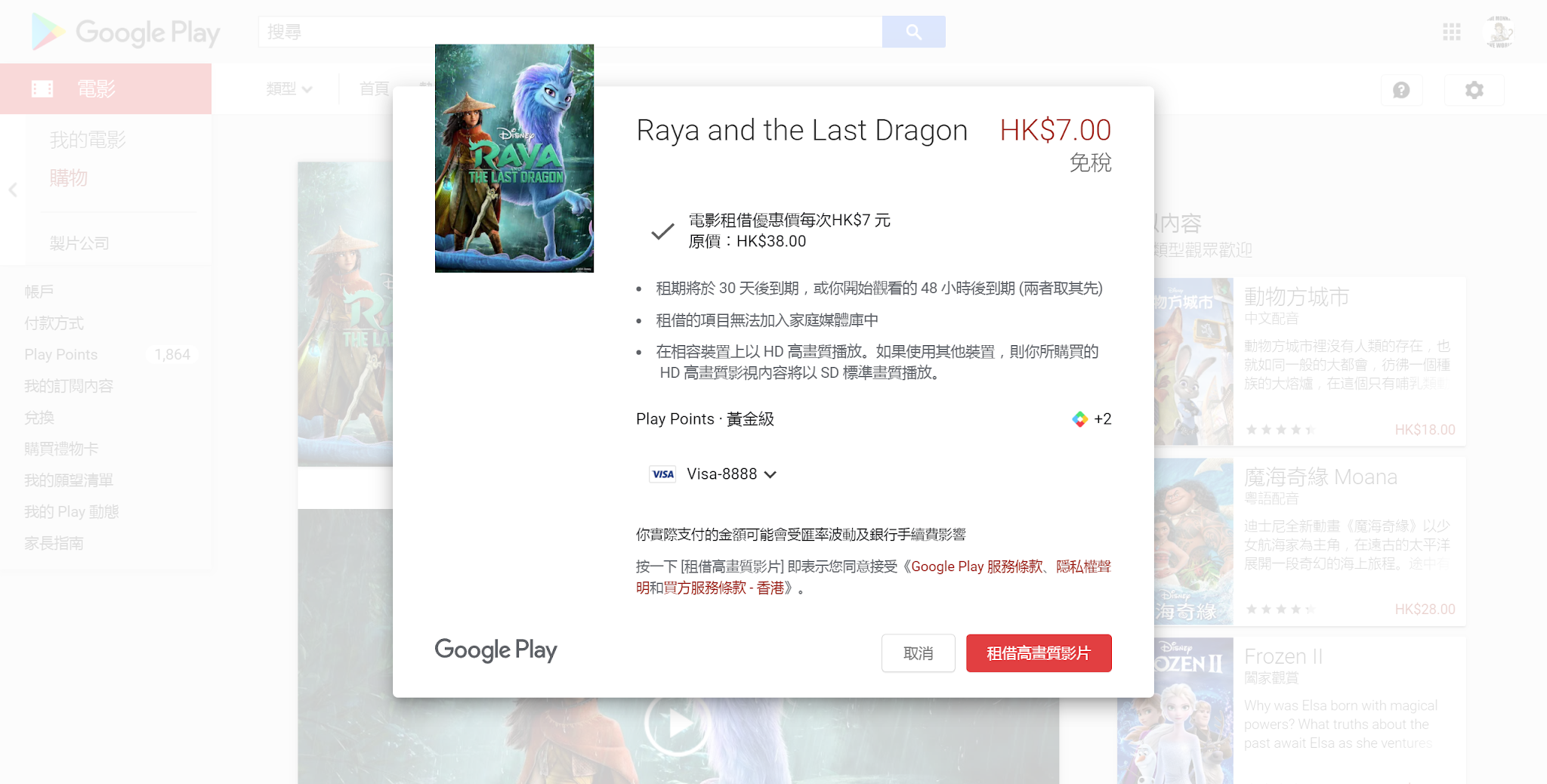The height and width of the screenshot is (784, 1547).
Task: Select 我的電影 in the sidebar
Action: [x=88, y=140]
